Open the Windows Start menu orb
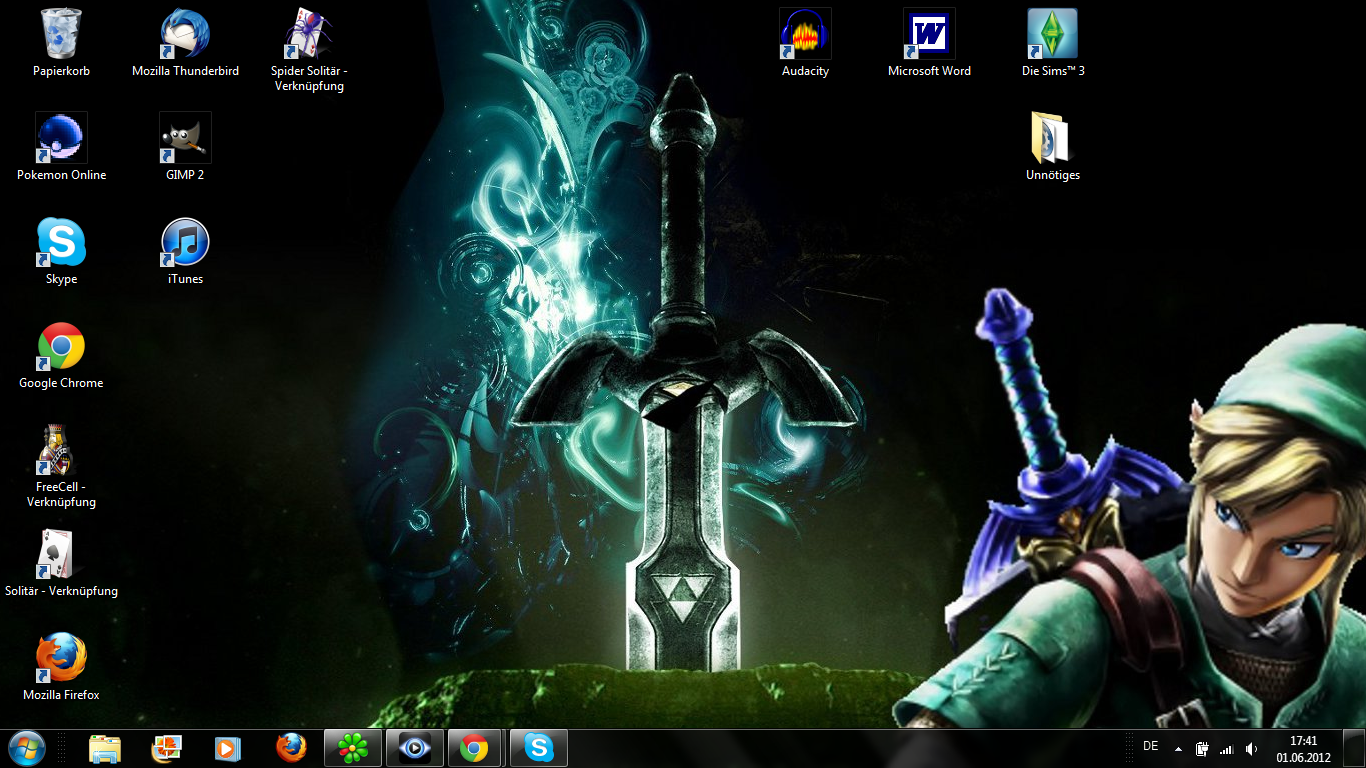This screenshot has height=768, width=1366. tap(27, 748)
